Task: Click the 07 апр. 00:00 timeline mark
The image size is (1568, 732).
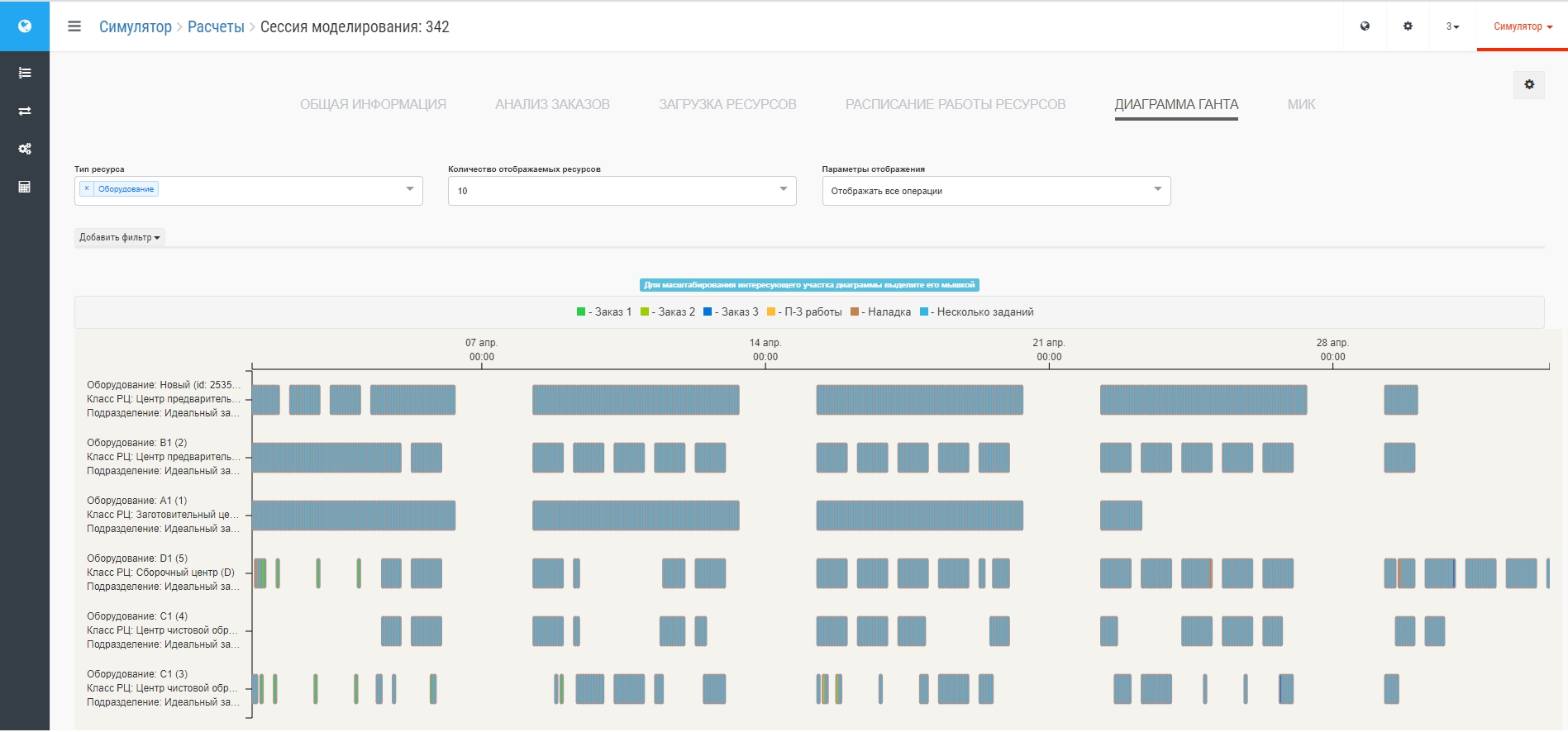Action: [x=482, y=349]
